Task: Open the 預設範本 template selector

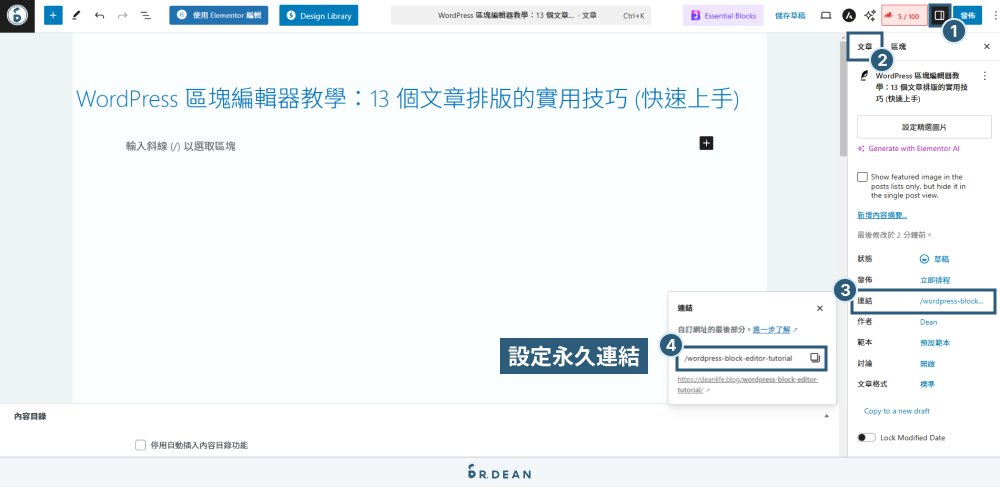Action: click(935, 343)
